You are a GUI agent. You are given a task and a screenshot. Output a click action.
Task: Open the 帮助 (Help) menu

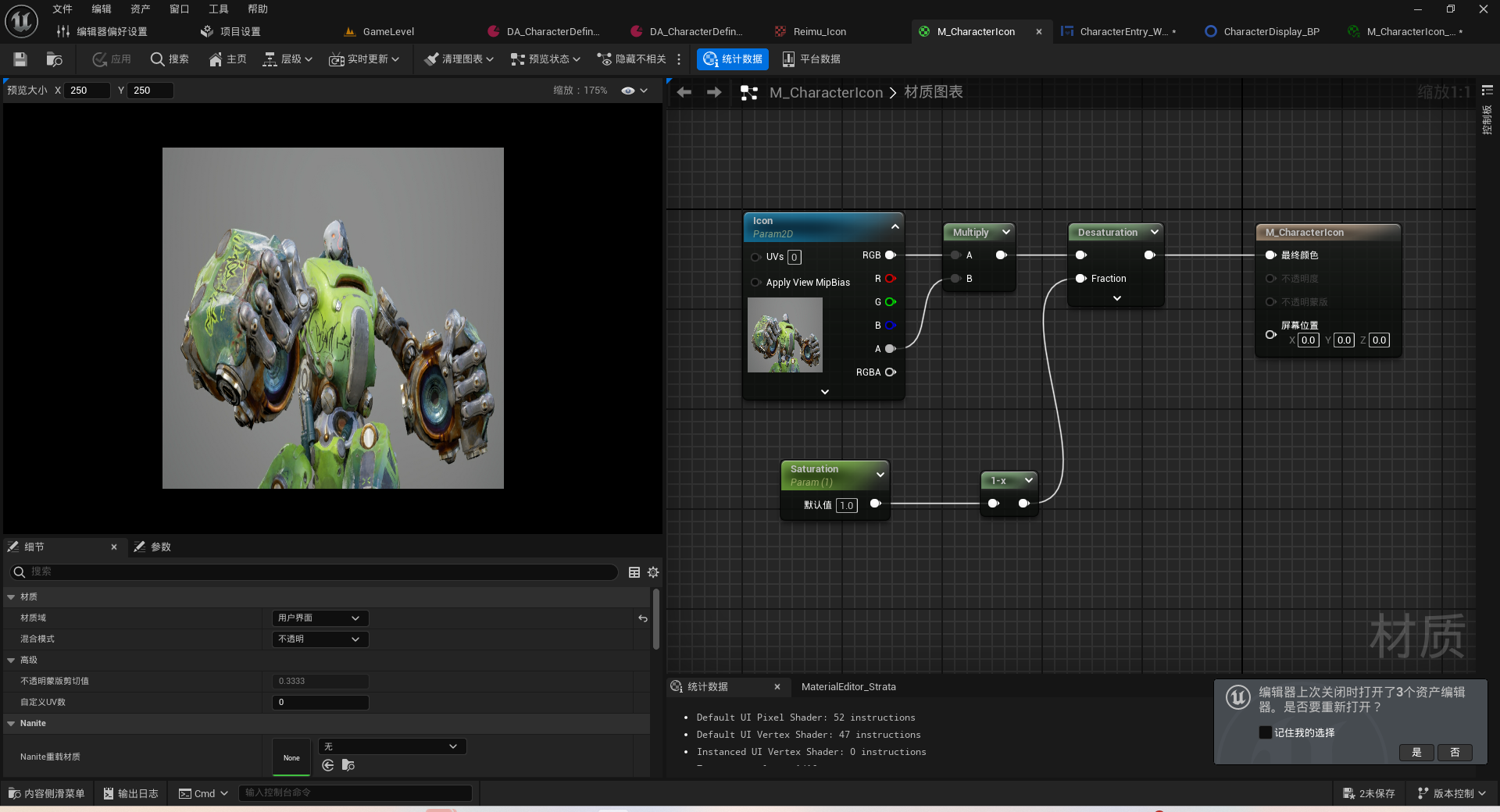click(258, 9)
